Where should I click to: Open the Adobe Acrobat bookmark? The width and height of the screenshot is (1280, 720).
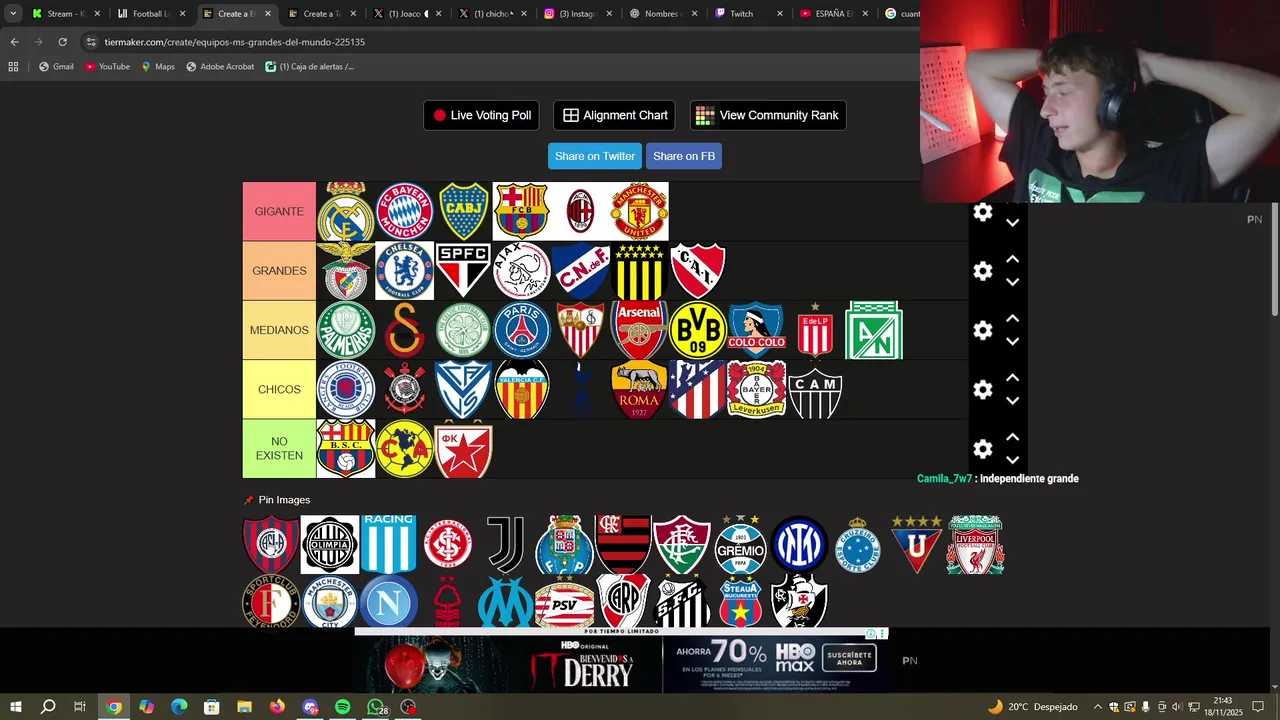[x=220, y=67]
